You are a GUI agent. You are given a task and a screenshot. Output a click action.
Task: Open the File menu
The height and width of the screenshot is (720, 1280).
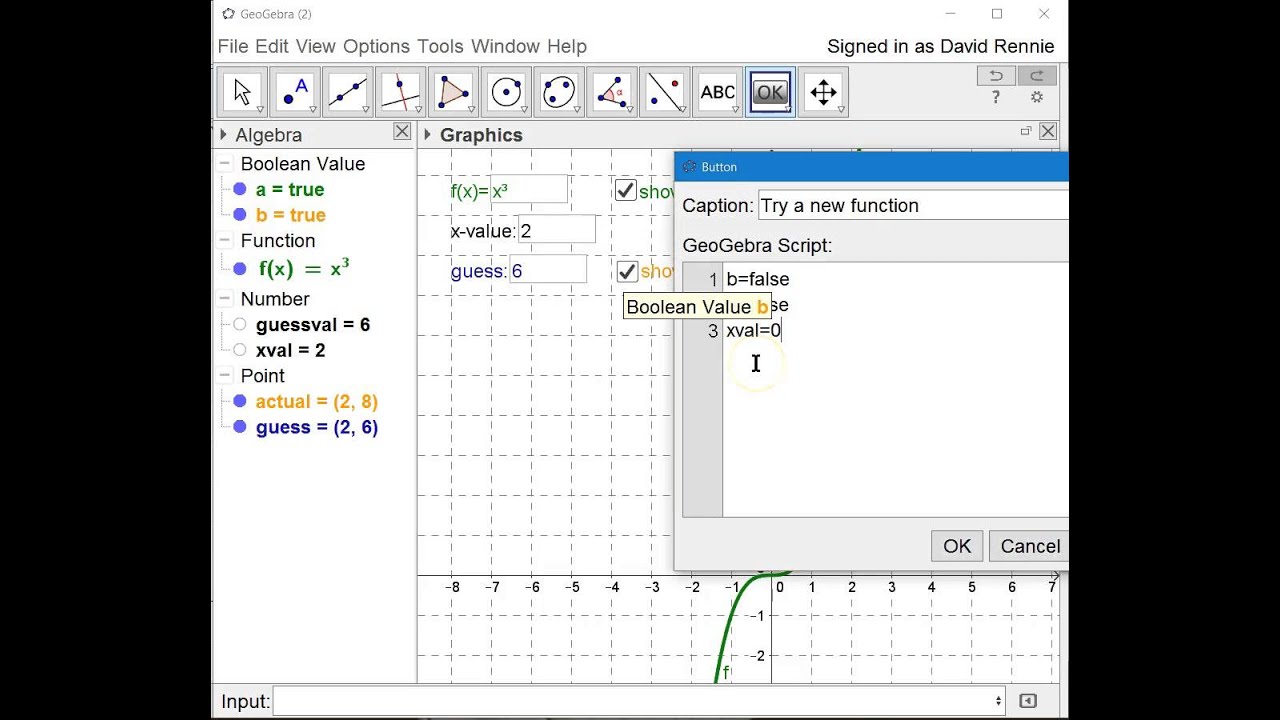(x=233, y=46)
